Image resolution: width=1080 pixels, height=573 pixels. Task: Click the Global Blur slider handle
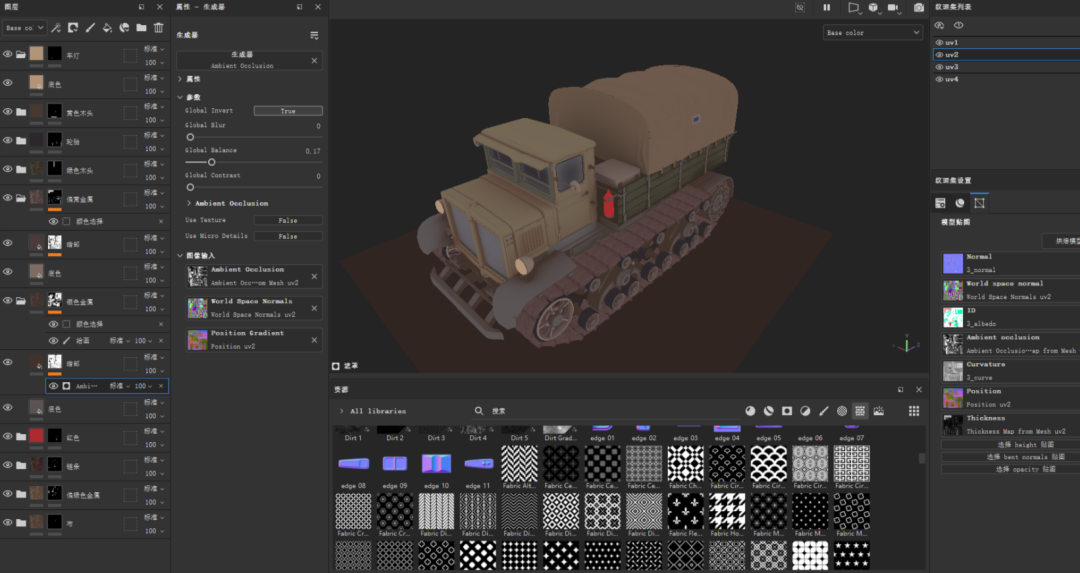[x=190, y=137]
